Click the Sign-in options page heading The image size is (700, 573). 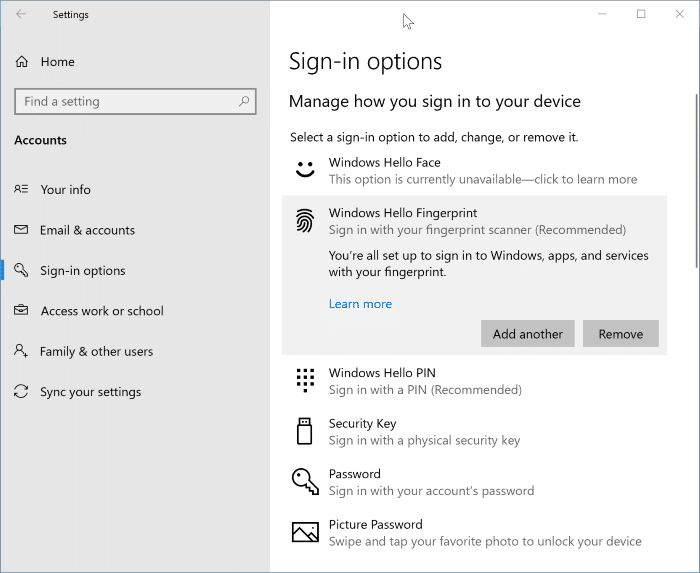tap(365, 61)
